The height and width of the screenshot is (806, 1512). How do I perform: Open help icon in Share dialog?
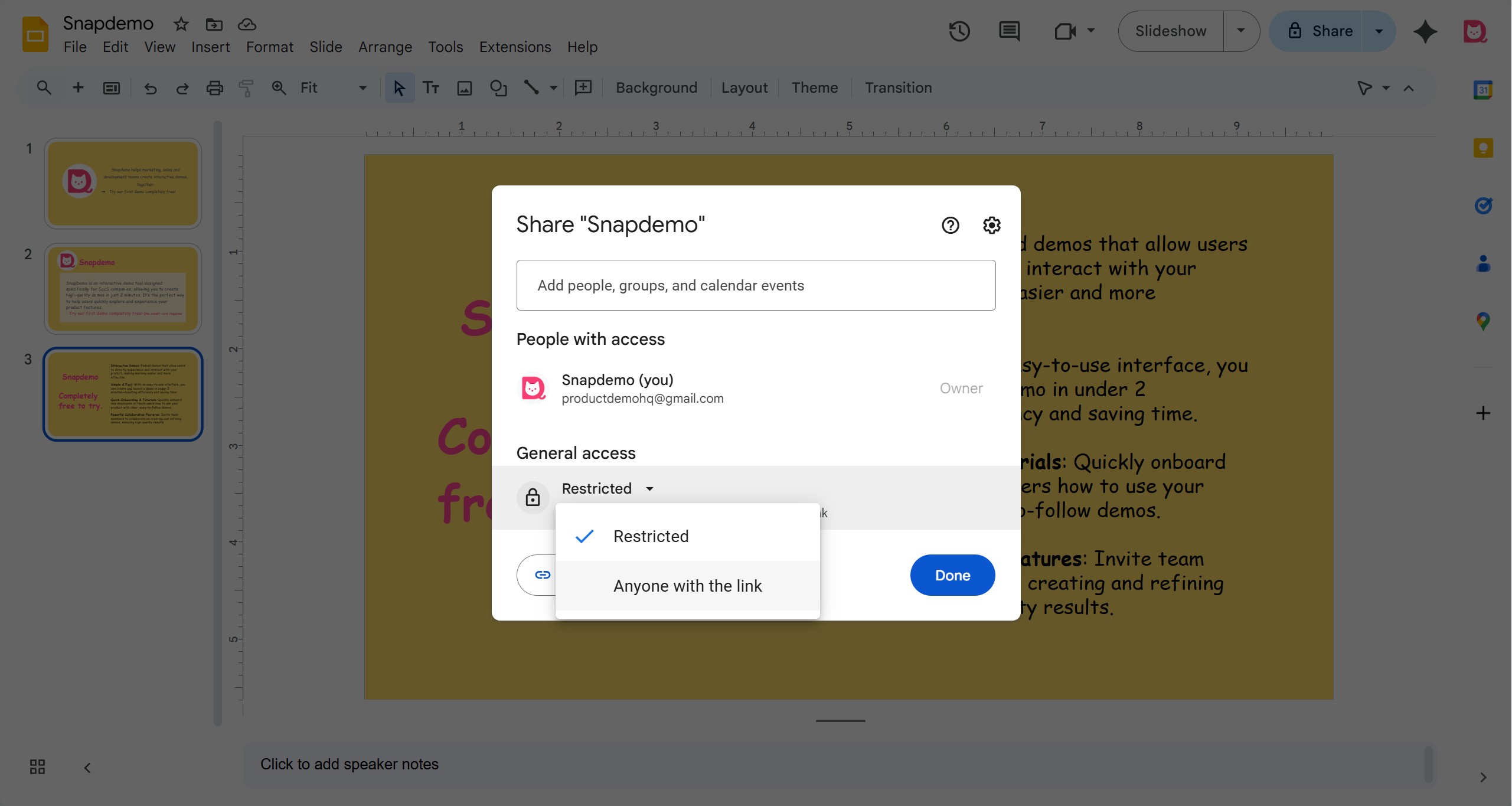click(950, 225)
